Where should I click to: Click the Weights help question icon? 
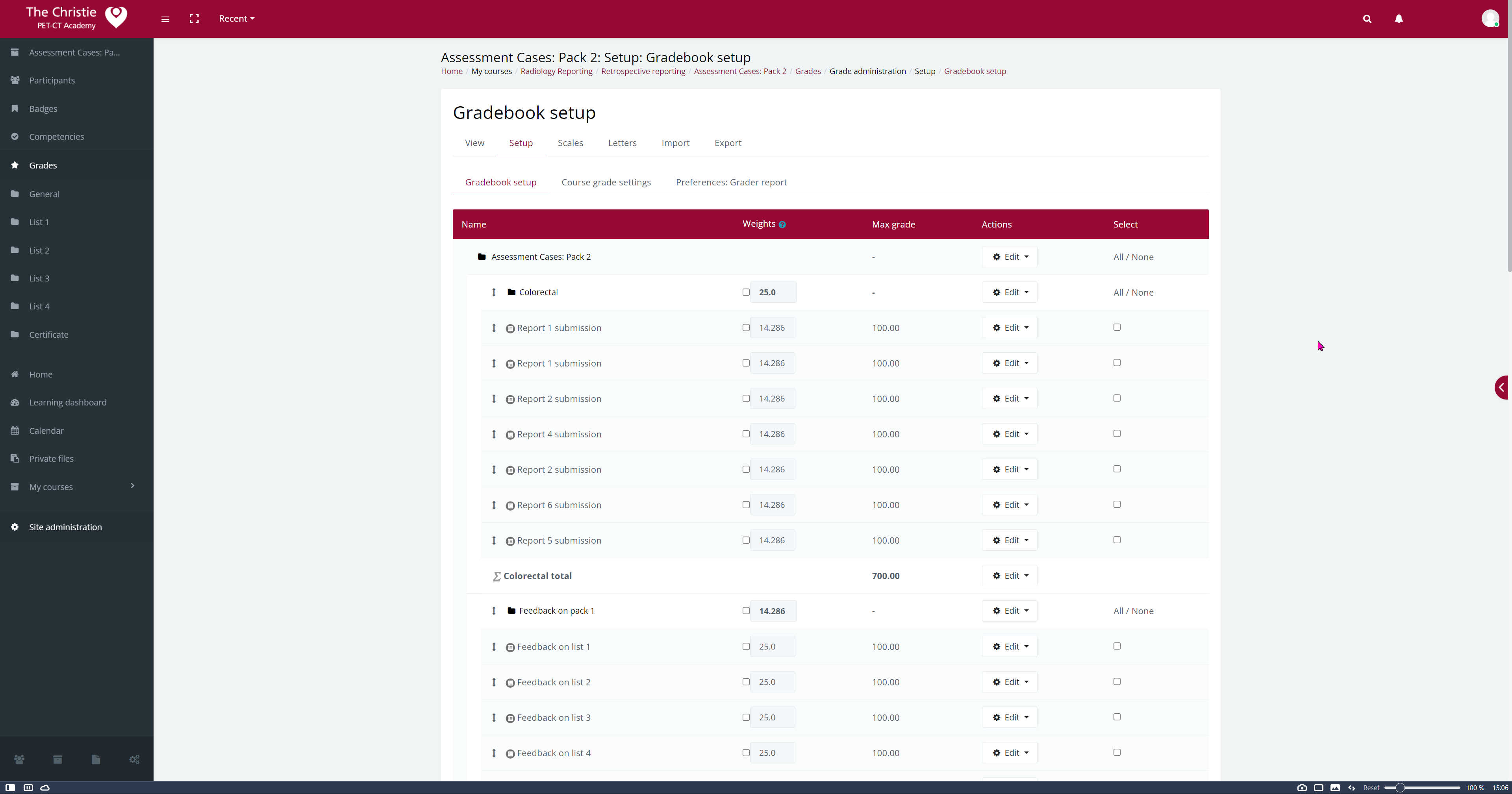click(x=782, y=225)
